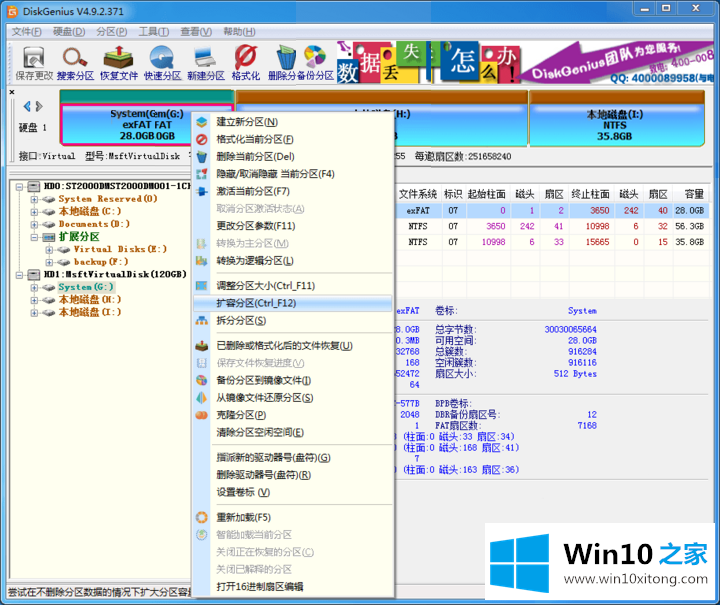The width and height of the screenshot is (720, 605).
Task: Collapse the 扩展分区 tree node
Action: click(34, 237)
